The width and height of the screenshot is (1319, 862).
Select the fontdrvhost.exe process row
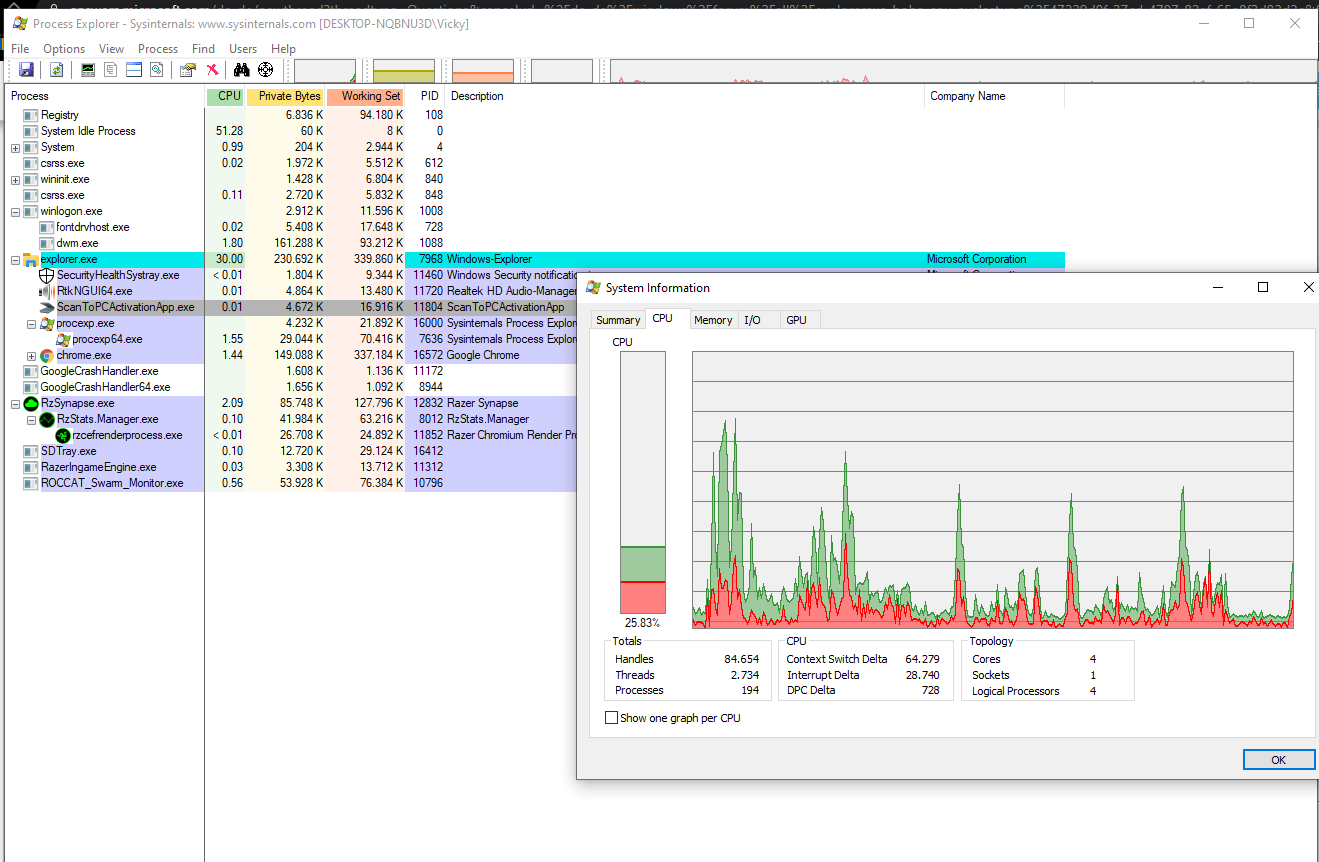point(535,227)
